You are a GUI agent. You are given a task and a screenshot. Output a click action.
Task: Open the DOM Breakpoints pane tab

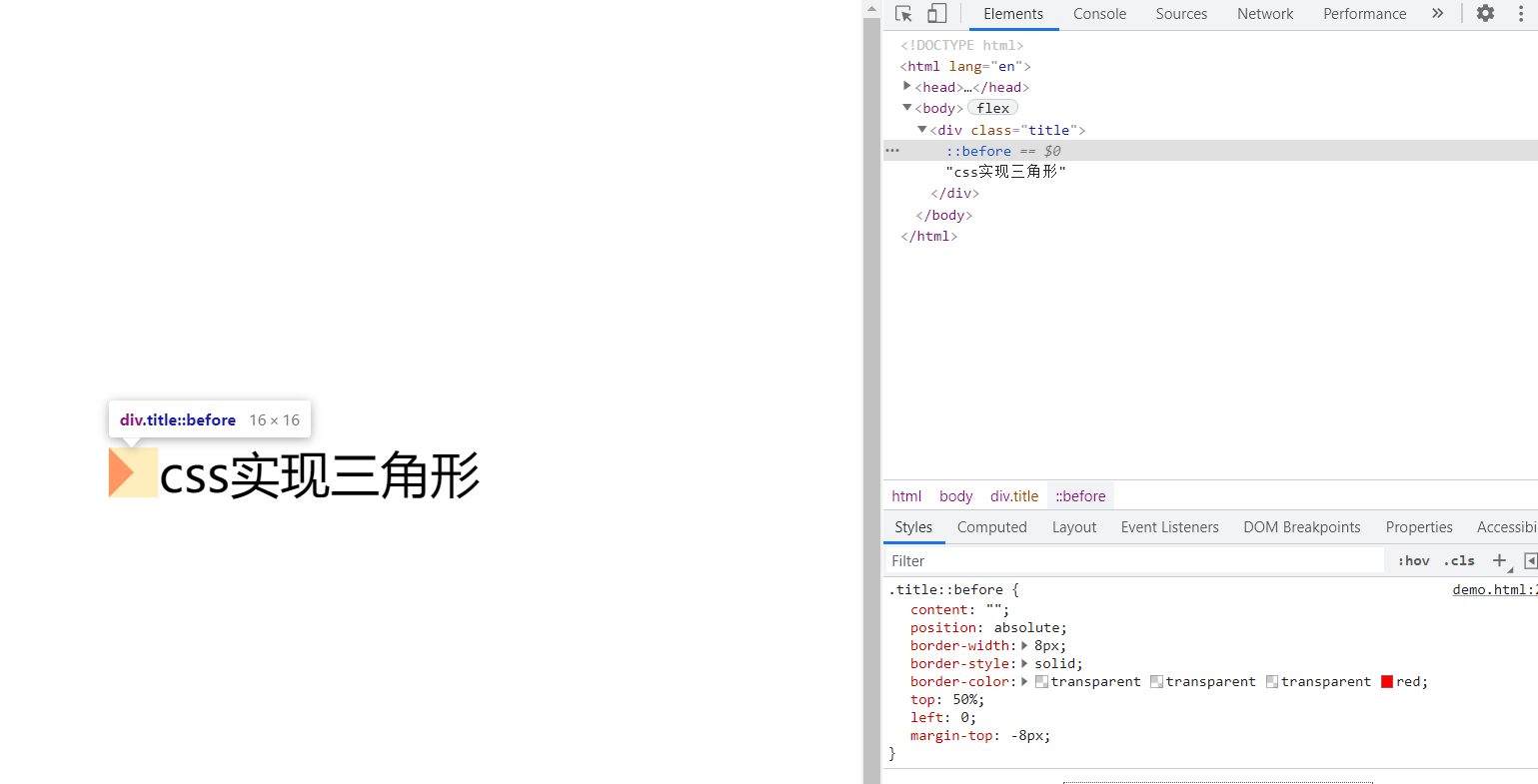click(x=1302, y=527)
